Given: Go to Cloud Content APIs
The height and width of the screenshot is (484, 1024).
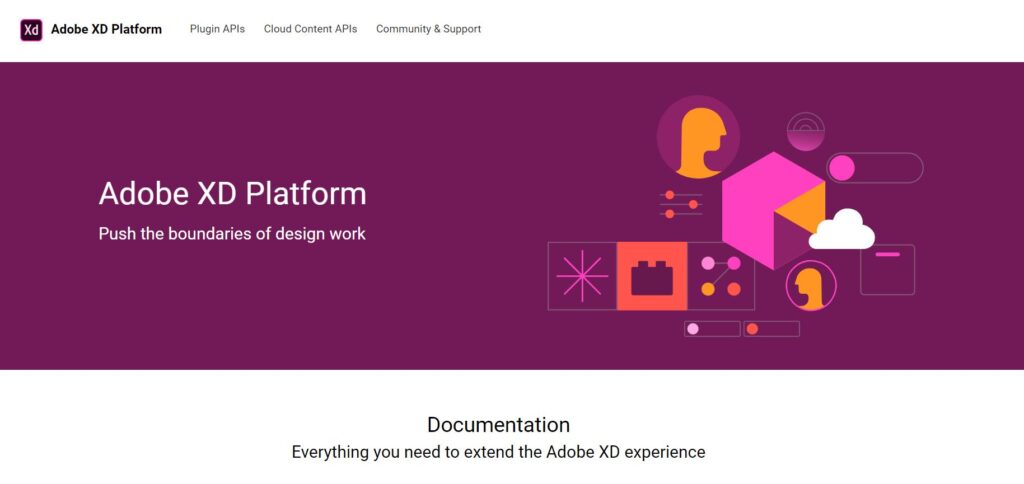Looking at the screenshot, I should click(x=310, y=29).
